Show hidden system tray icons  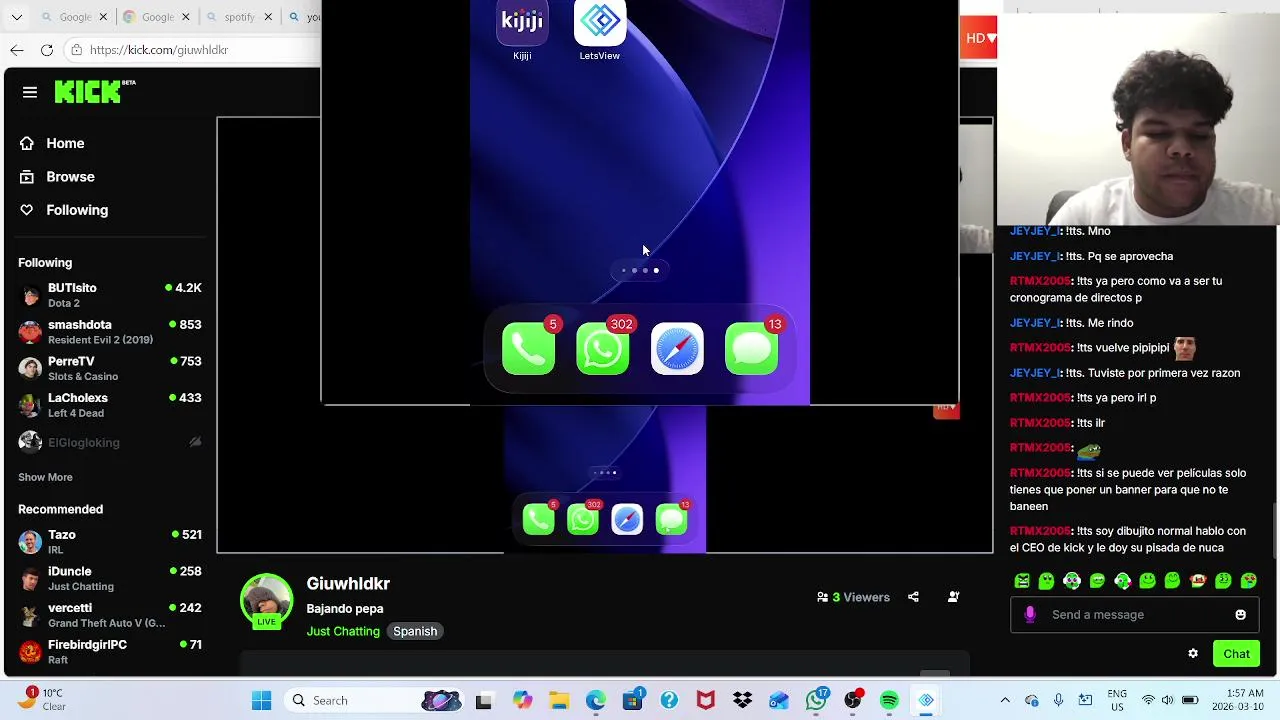click(1005, 701)
